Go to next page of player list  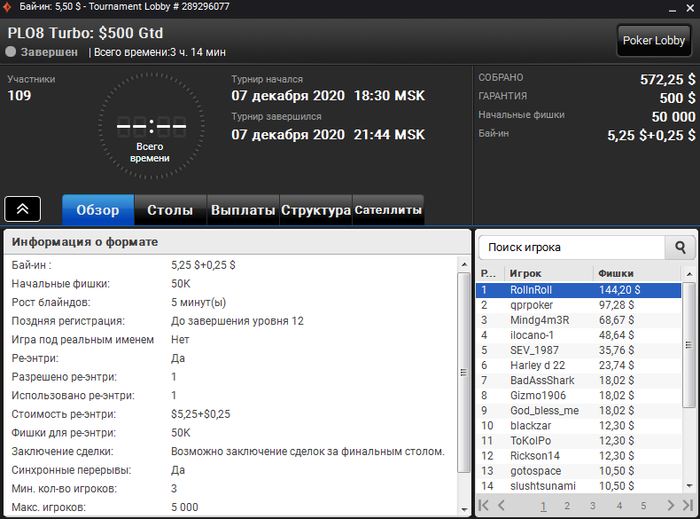click(x=670, y=505)
